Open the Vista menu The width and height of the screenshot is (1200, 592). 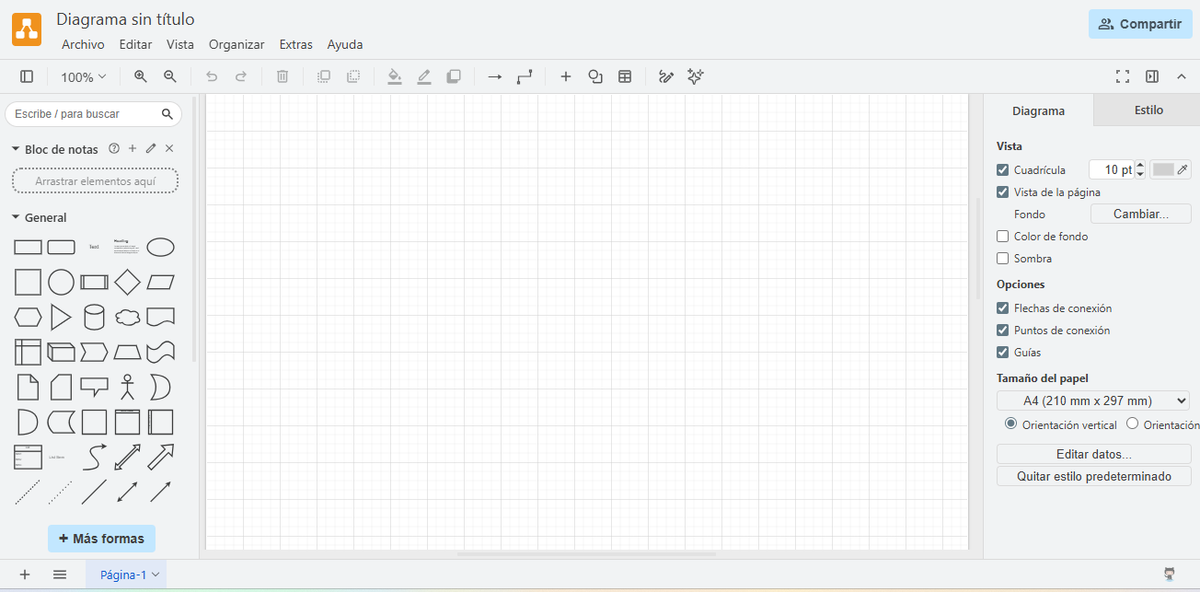[180, 44]
